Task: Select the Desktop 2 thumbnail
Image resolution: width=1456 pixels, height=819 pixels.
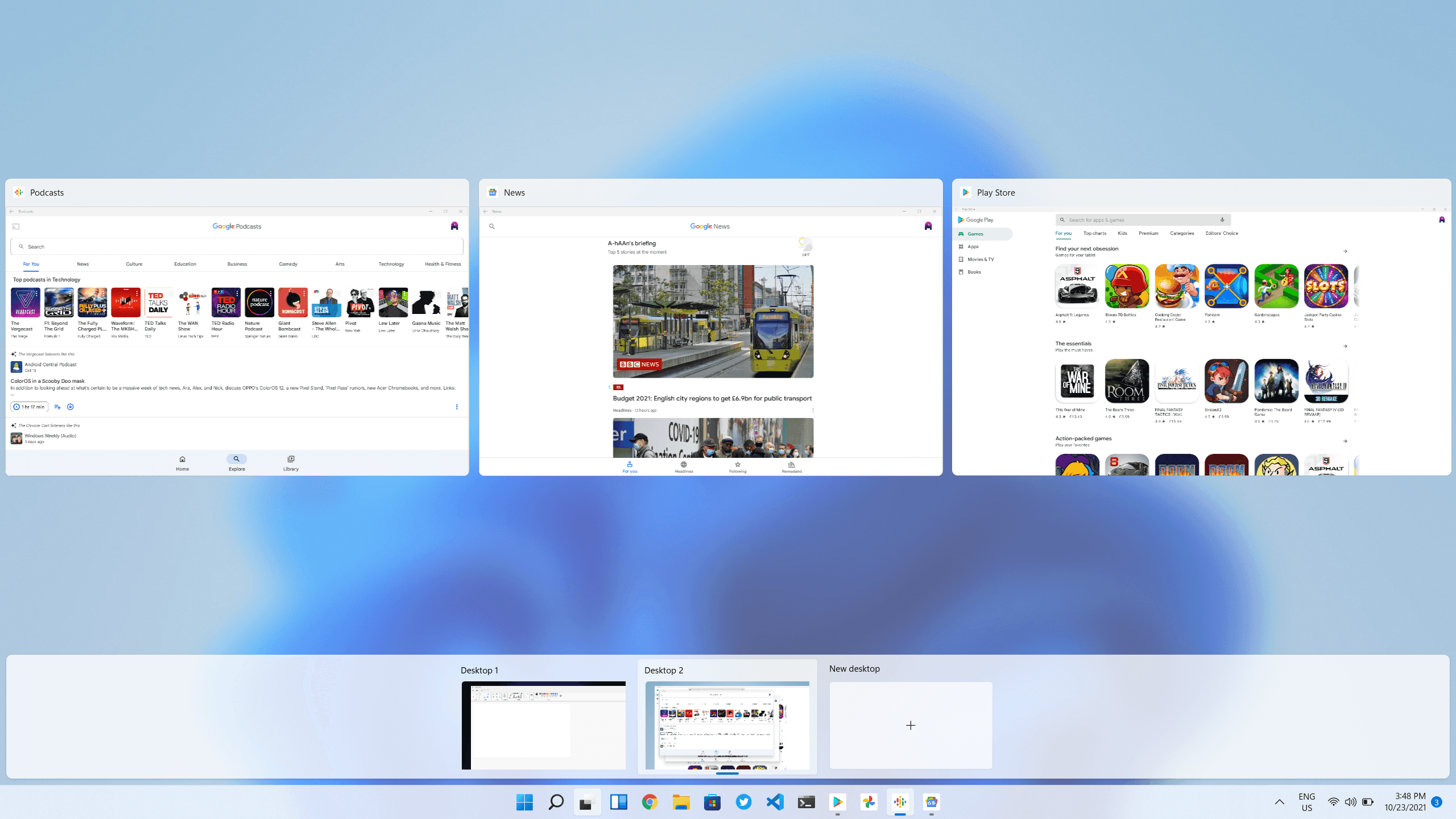Action: [x=727, y=725]
